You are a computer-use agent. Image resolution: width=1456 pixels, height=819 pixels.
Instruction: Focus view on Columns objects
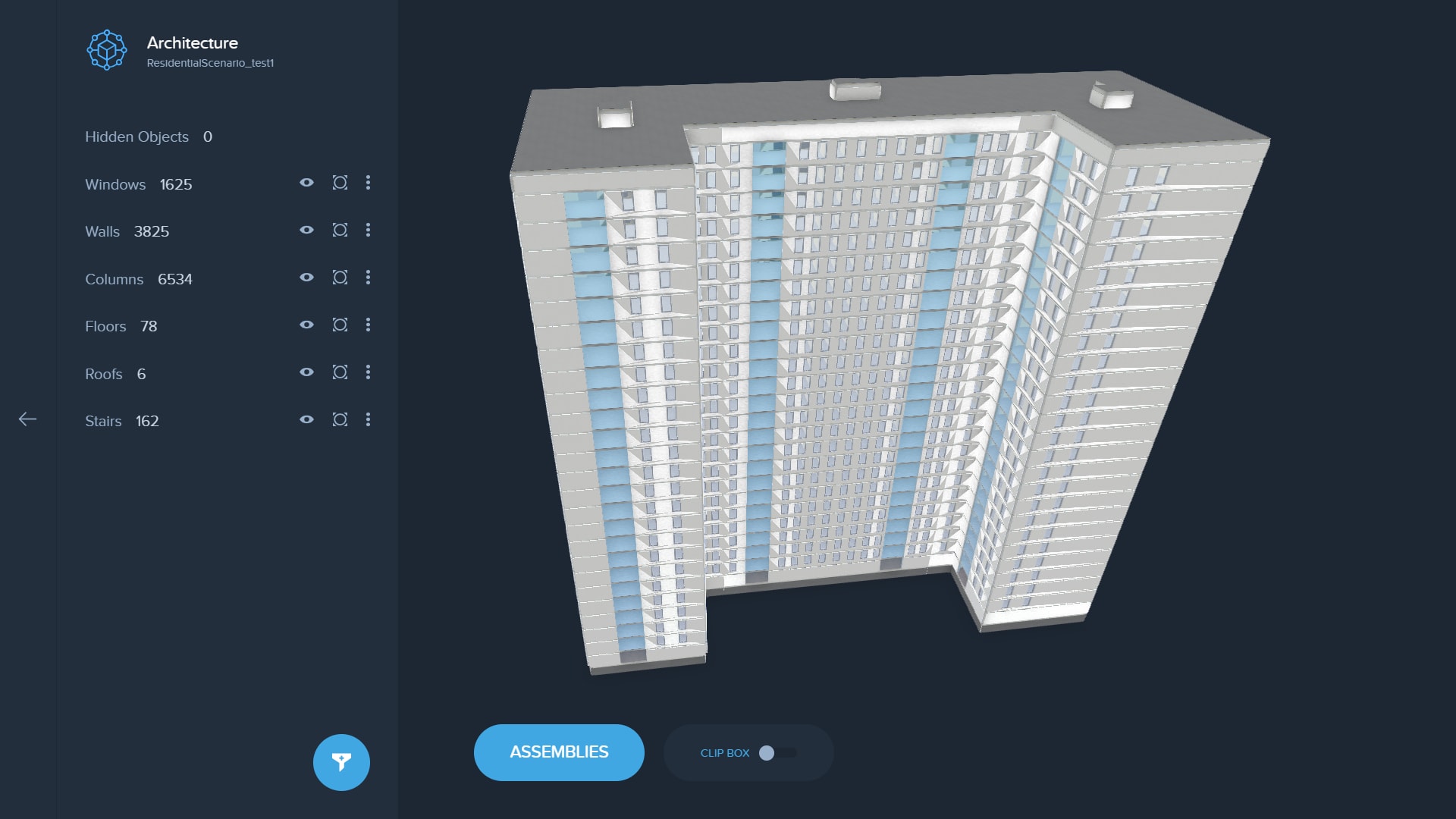pyautogui.click(x=340, y=278)
